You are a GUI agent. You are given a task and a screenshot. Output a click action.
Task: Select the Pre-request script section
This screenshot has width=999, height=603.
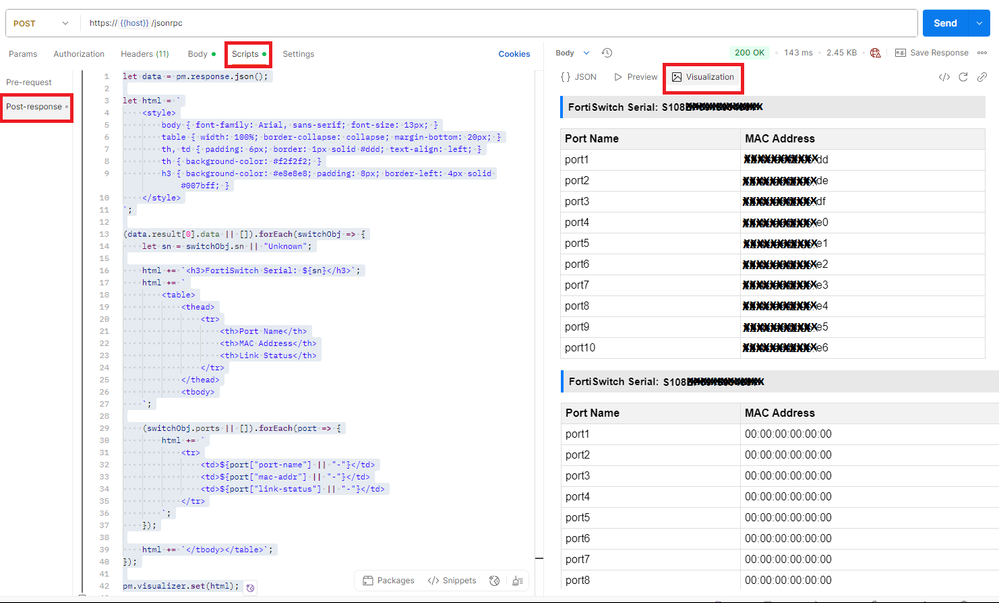click(29, 82)
